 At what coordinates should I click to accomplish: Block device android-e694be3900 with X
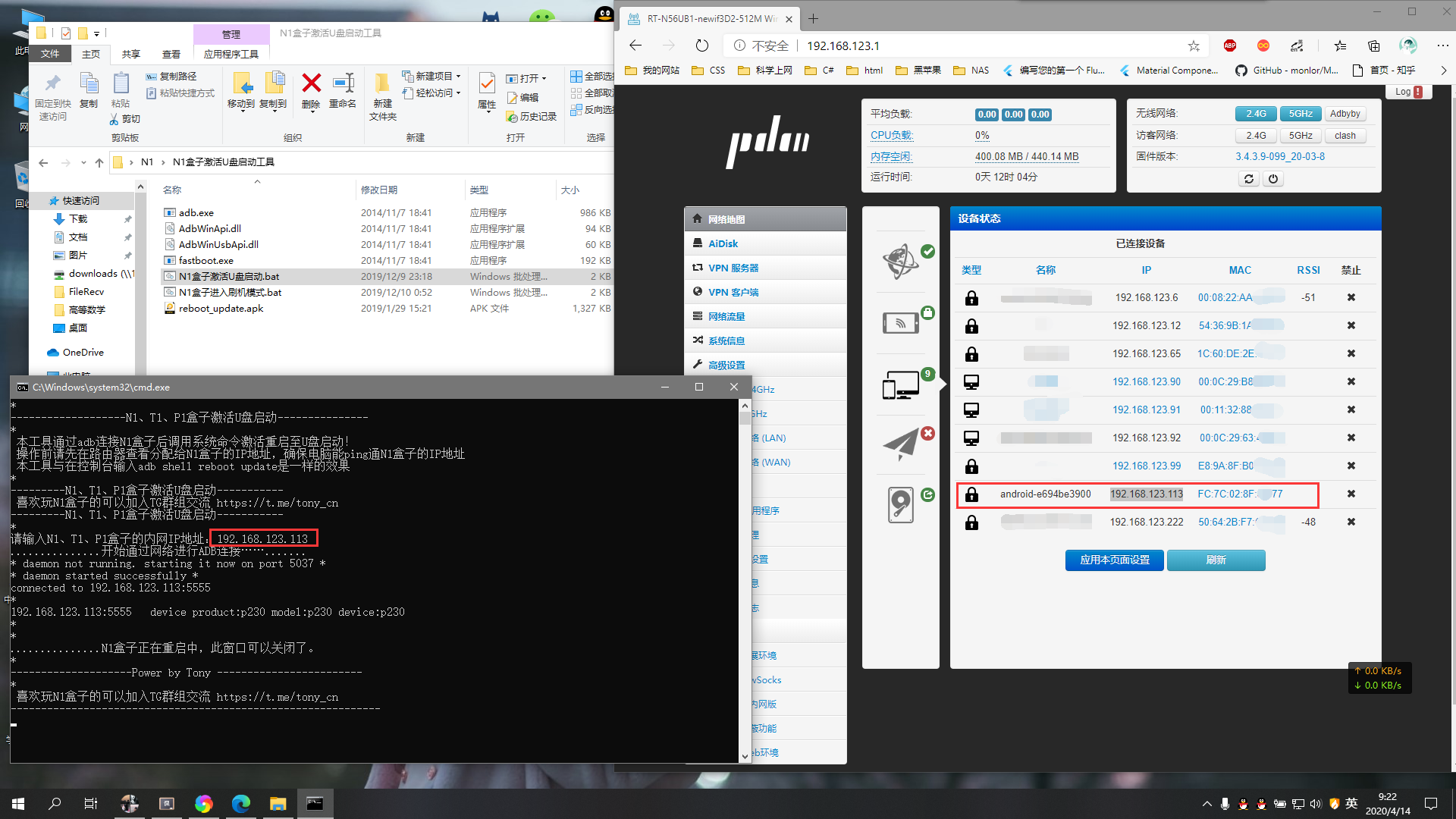tap(1351, 494)
